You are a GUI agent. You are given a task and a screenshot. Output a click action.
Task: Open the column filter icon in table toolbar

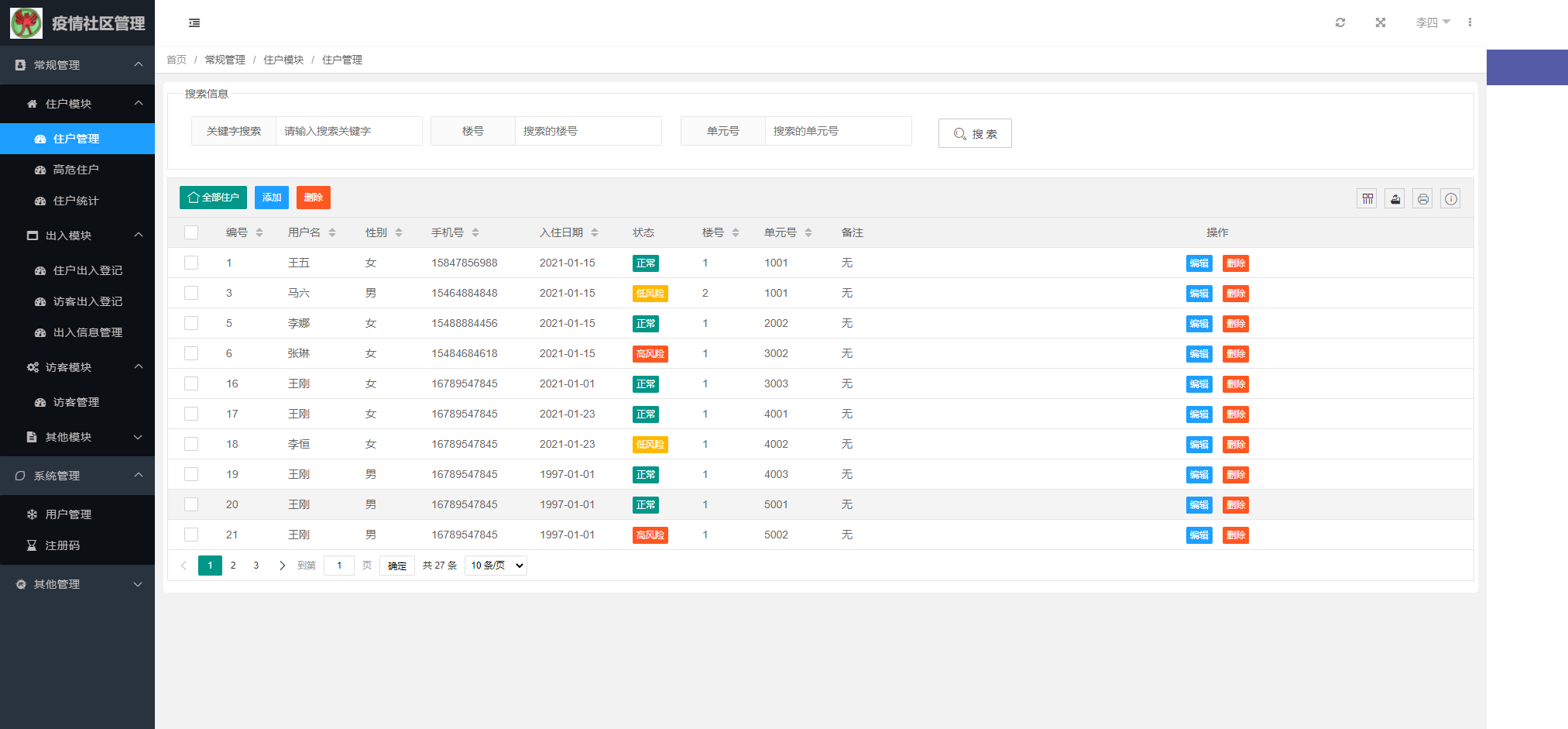pos(1367,199)
